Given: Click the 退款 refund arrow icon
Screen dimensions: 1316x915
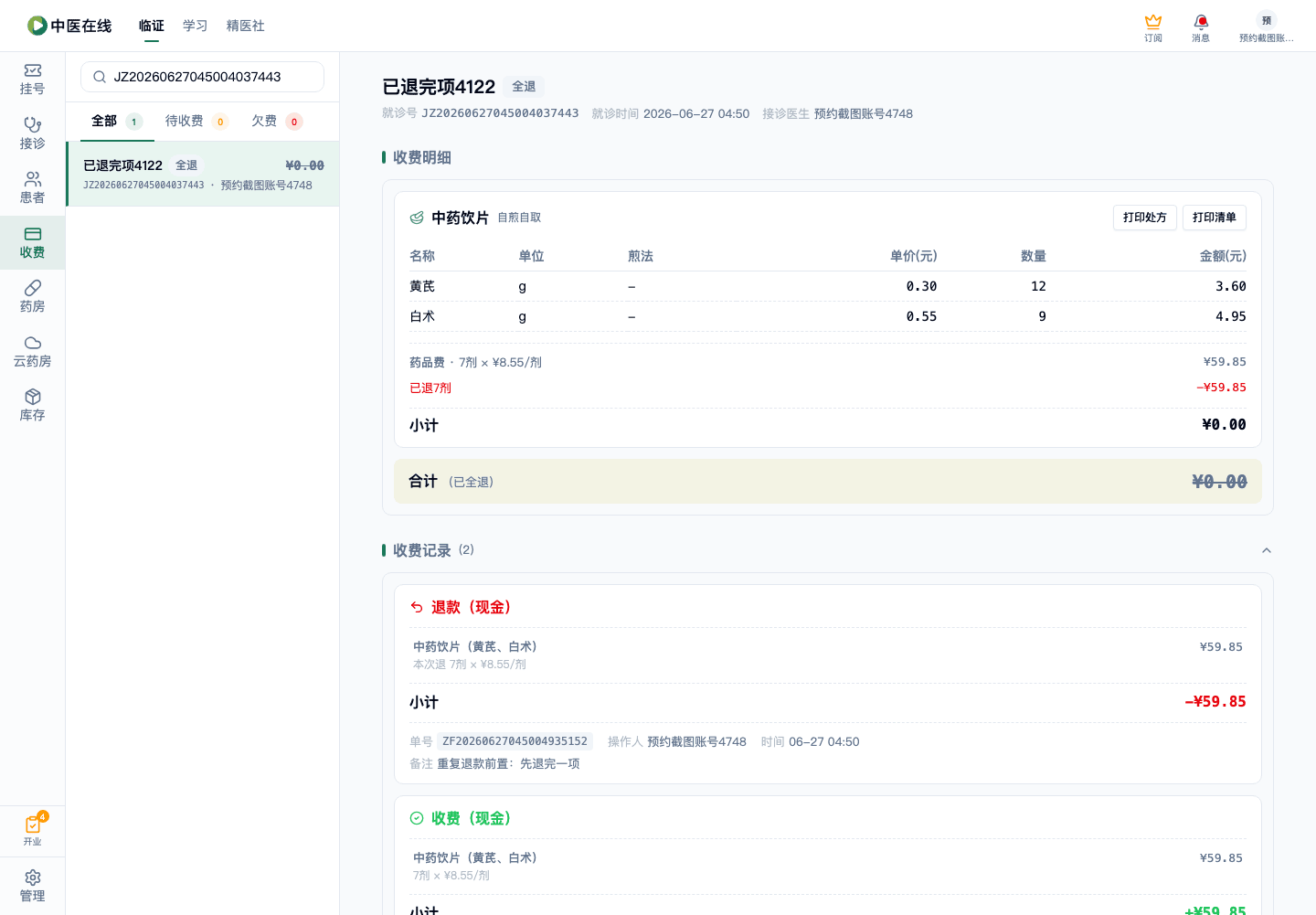Looking at the screenshot, I should 417,607.
